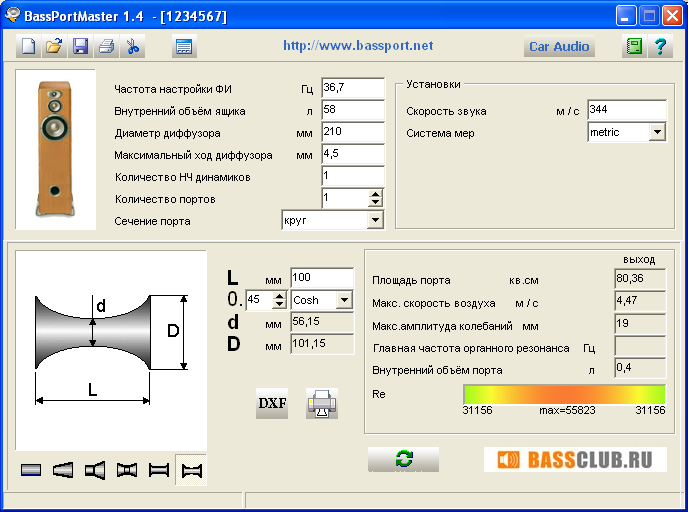The width and height of the screenshot is (688, 512).
Task: Click the sound speed field 344
Action: (x=627, y=110)
